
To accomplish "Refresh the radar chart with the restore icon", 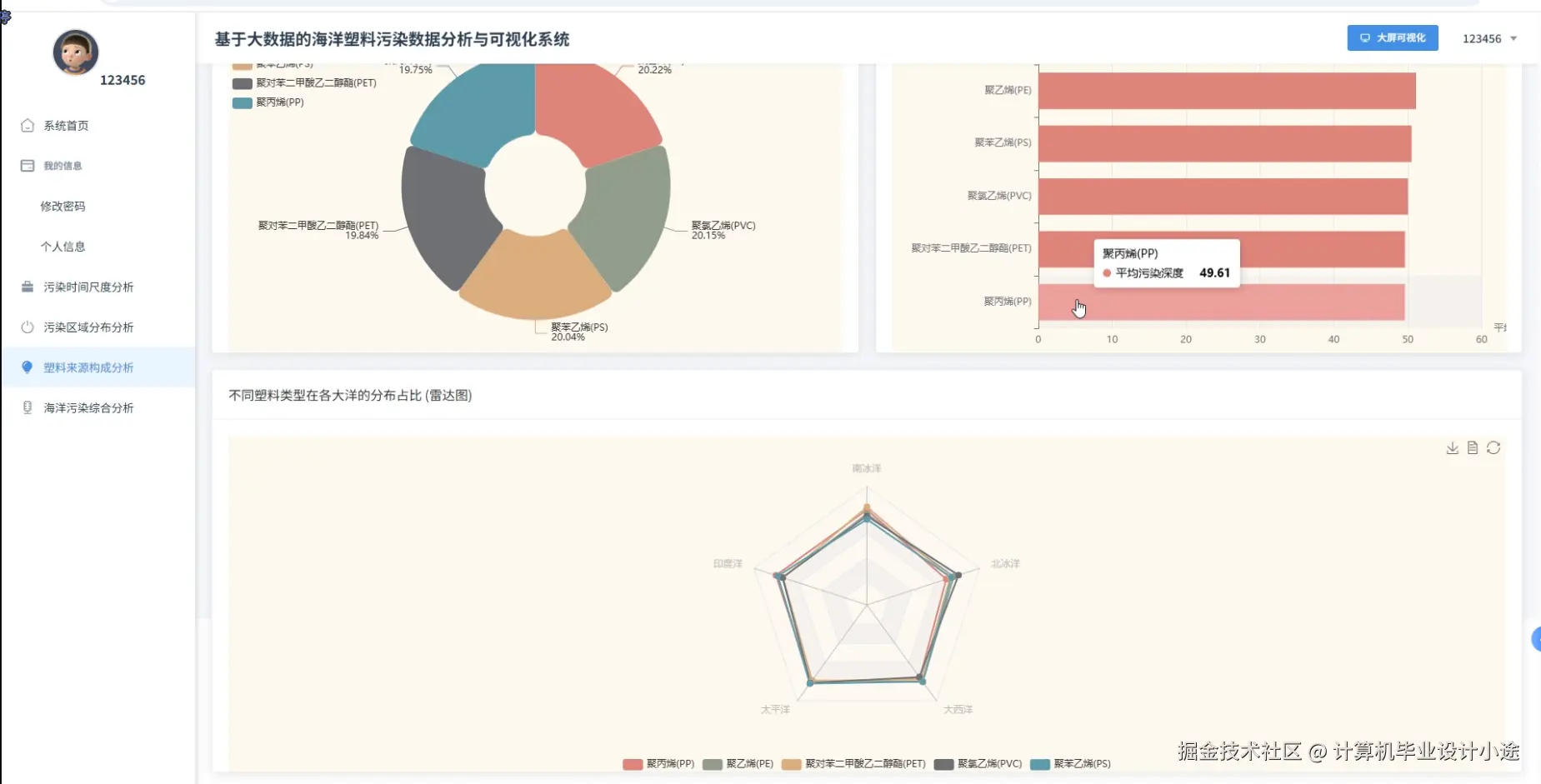I will (1493, 447).
